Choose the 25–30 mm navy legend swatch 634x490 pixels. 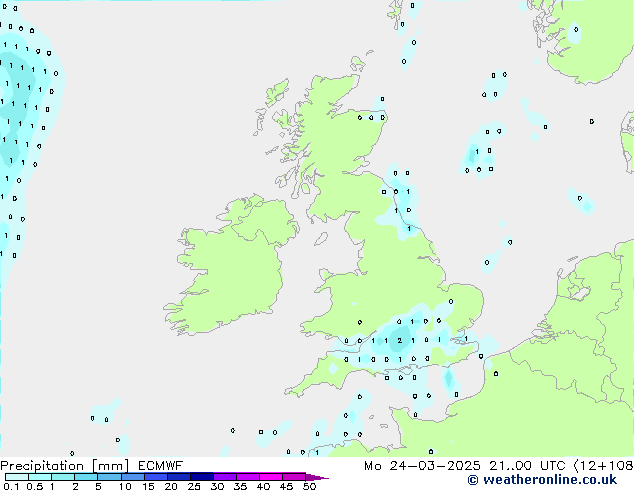click(x=201, y=477)
